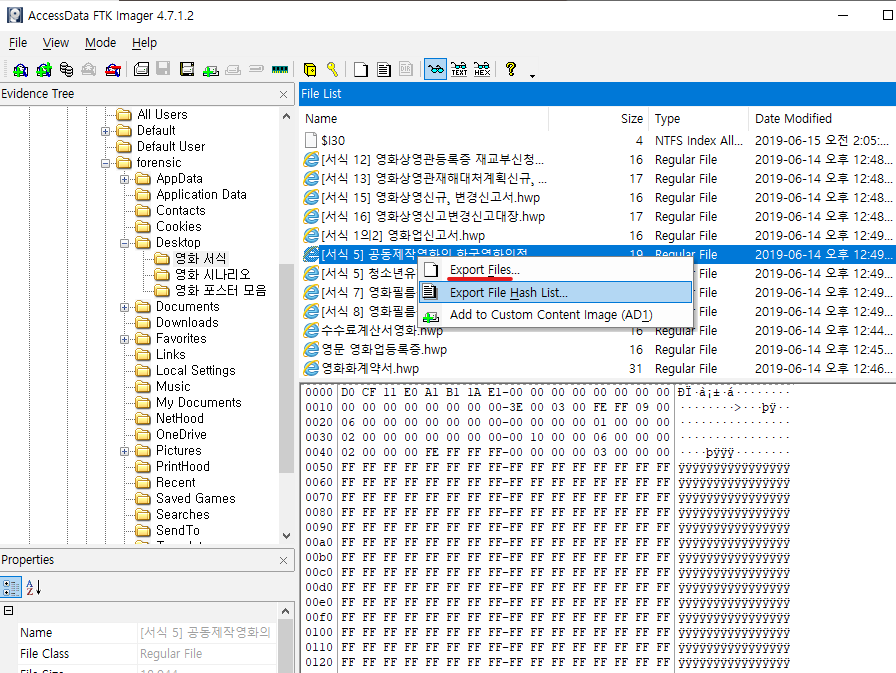This screenshot has width=896, height=673.
Task: Sort file list by the Type column
Action: tap(698, 119)
